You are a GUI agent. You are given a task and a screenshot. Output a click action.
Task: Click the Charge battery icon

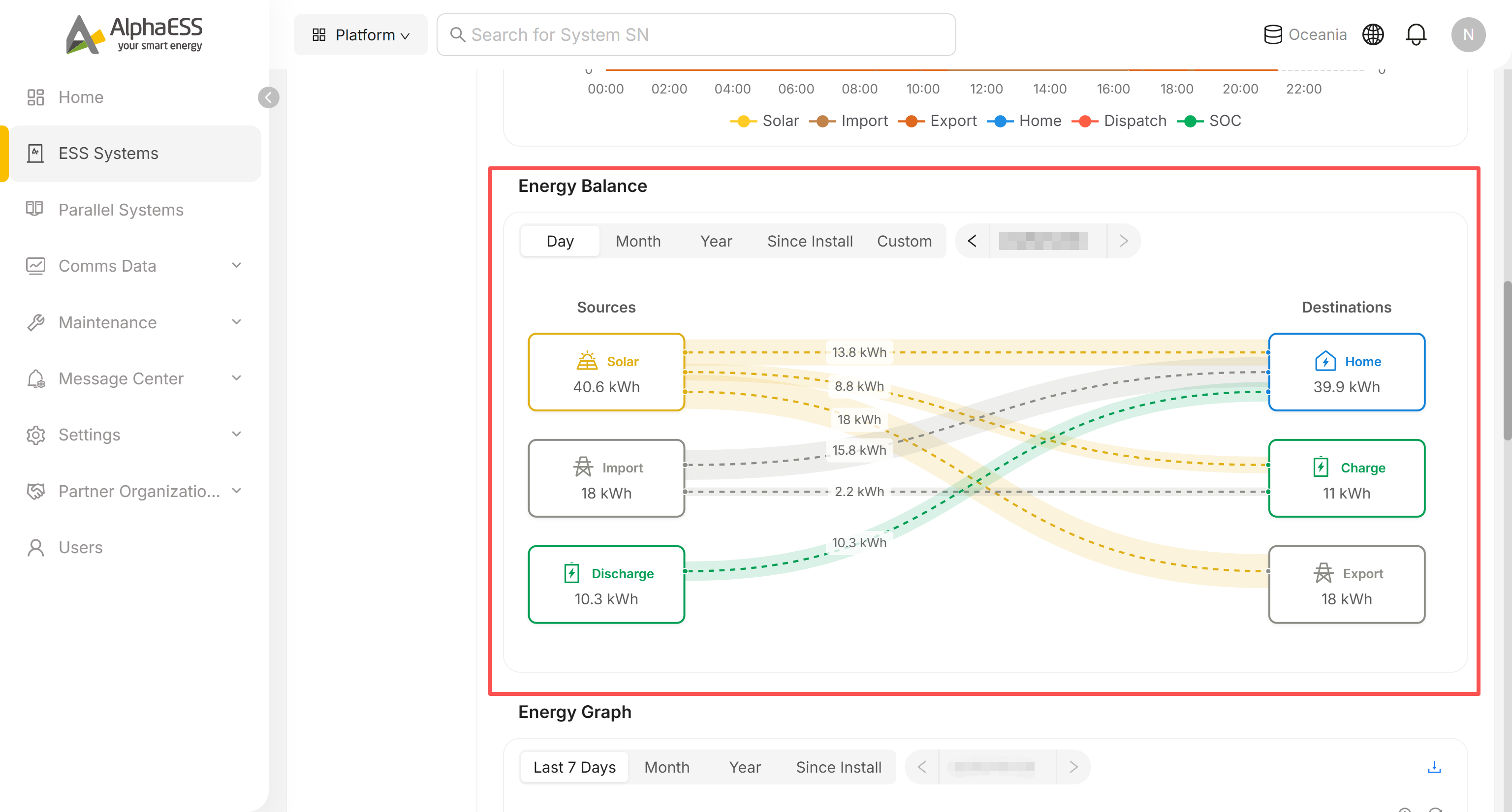pyautogui.click(x=1321, y=467)
